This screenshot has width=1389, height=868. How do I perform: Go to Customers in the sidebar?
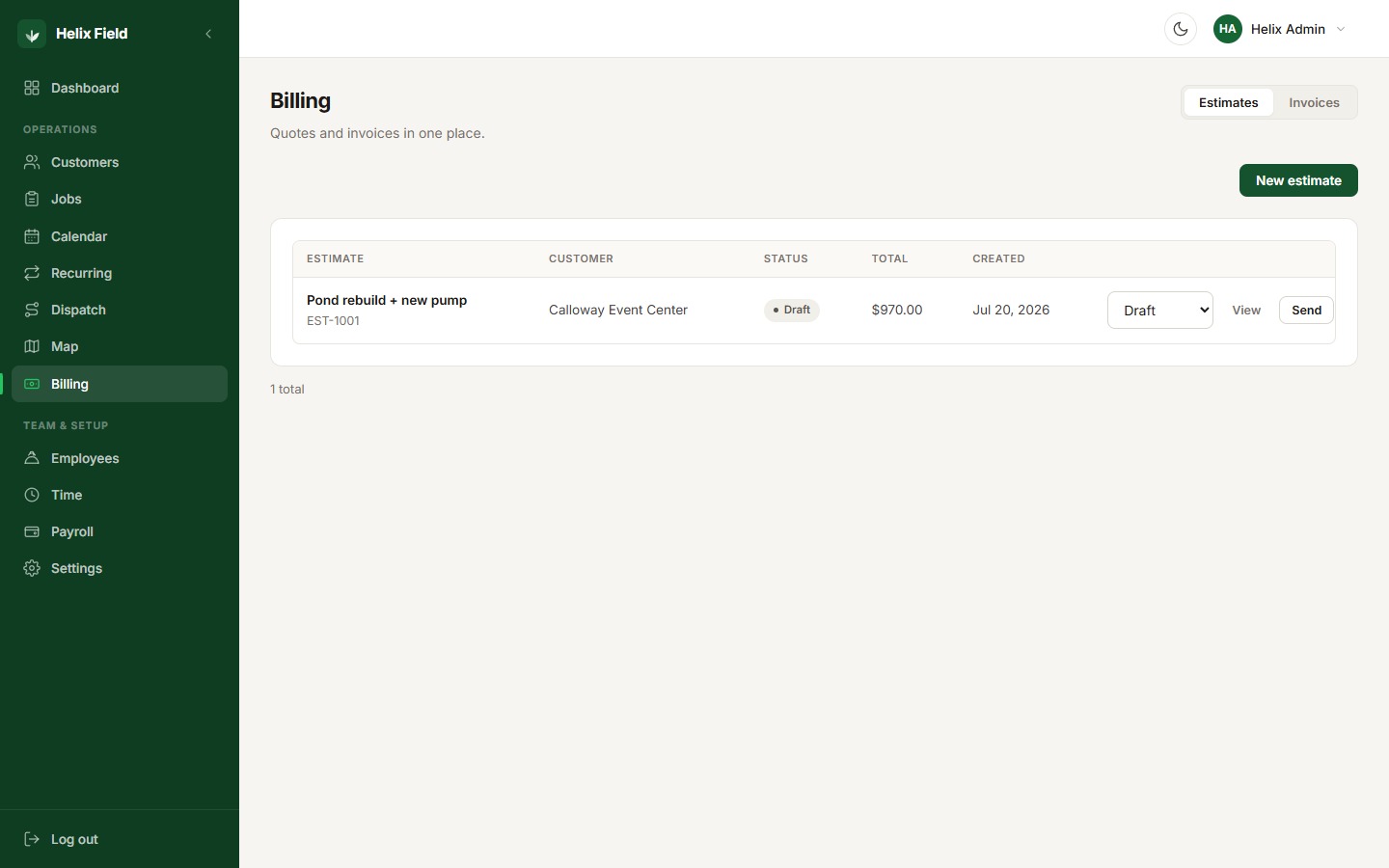120,162
